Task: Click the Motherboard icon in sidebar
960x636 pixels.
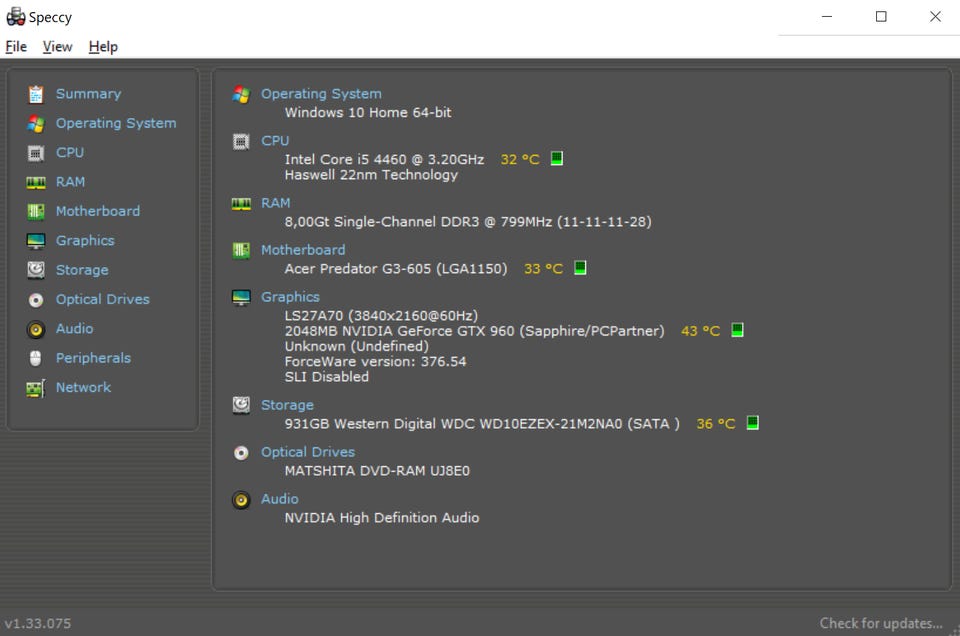Action: [x=36, y=212]
